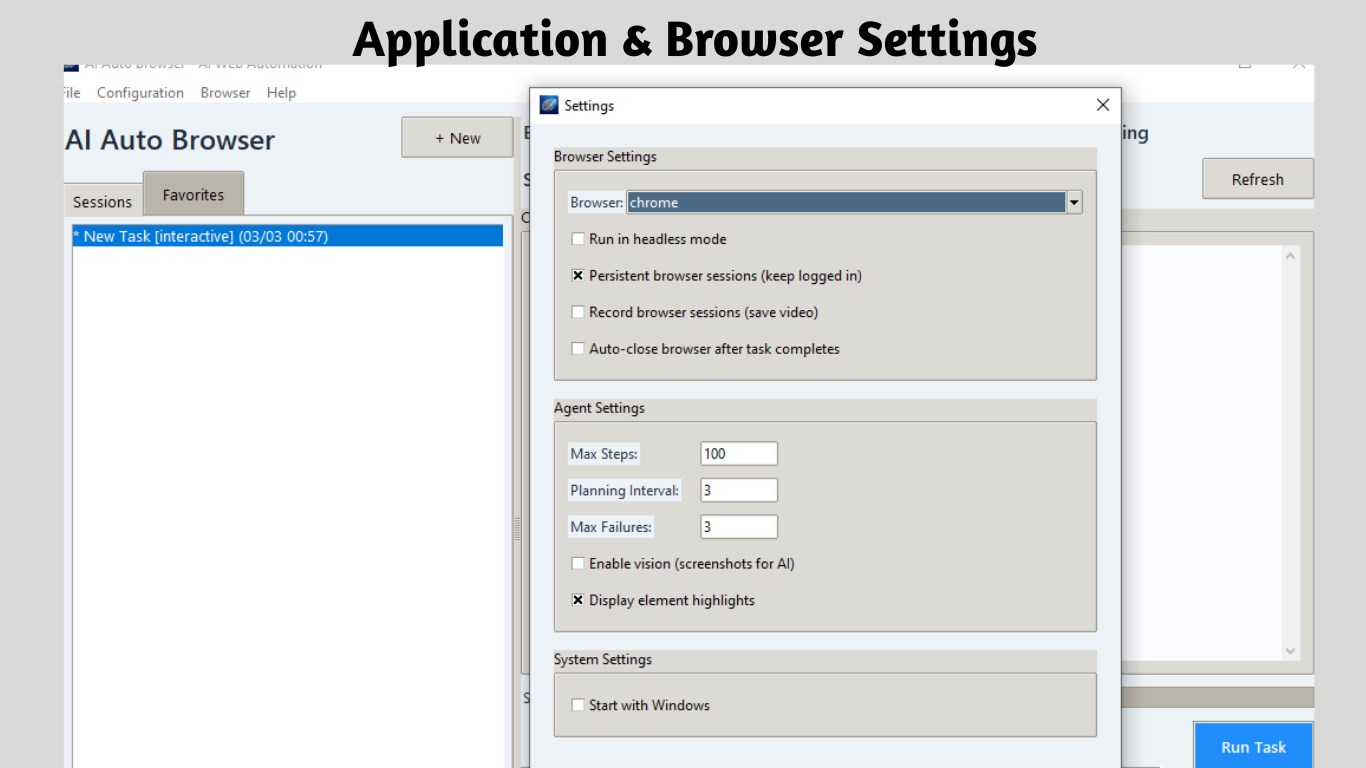Close the Settings dialog

(x=1103, y=105)
